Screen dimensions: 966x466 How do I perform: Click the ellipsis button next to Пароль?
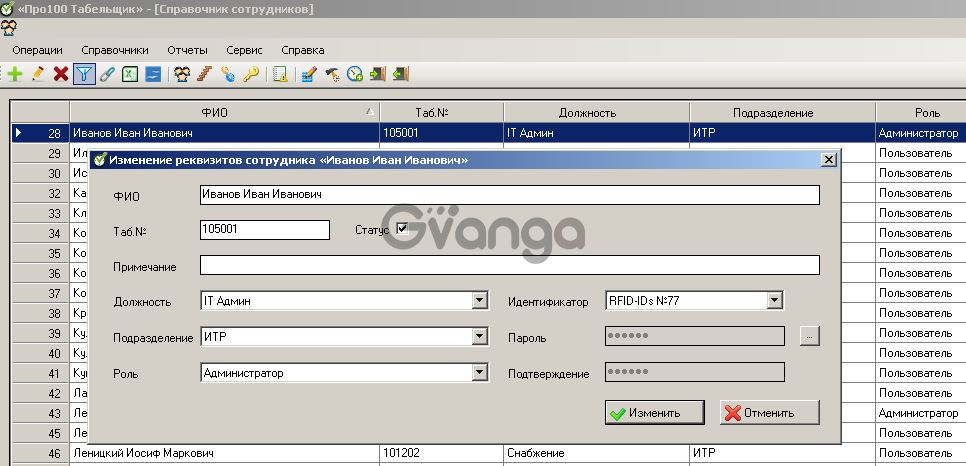pyautogui.click(x=809, y=337)
